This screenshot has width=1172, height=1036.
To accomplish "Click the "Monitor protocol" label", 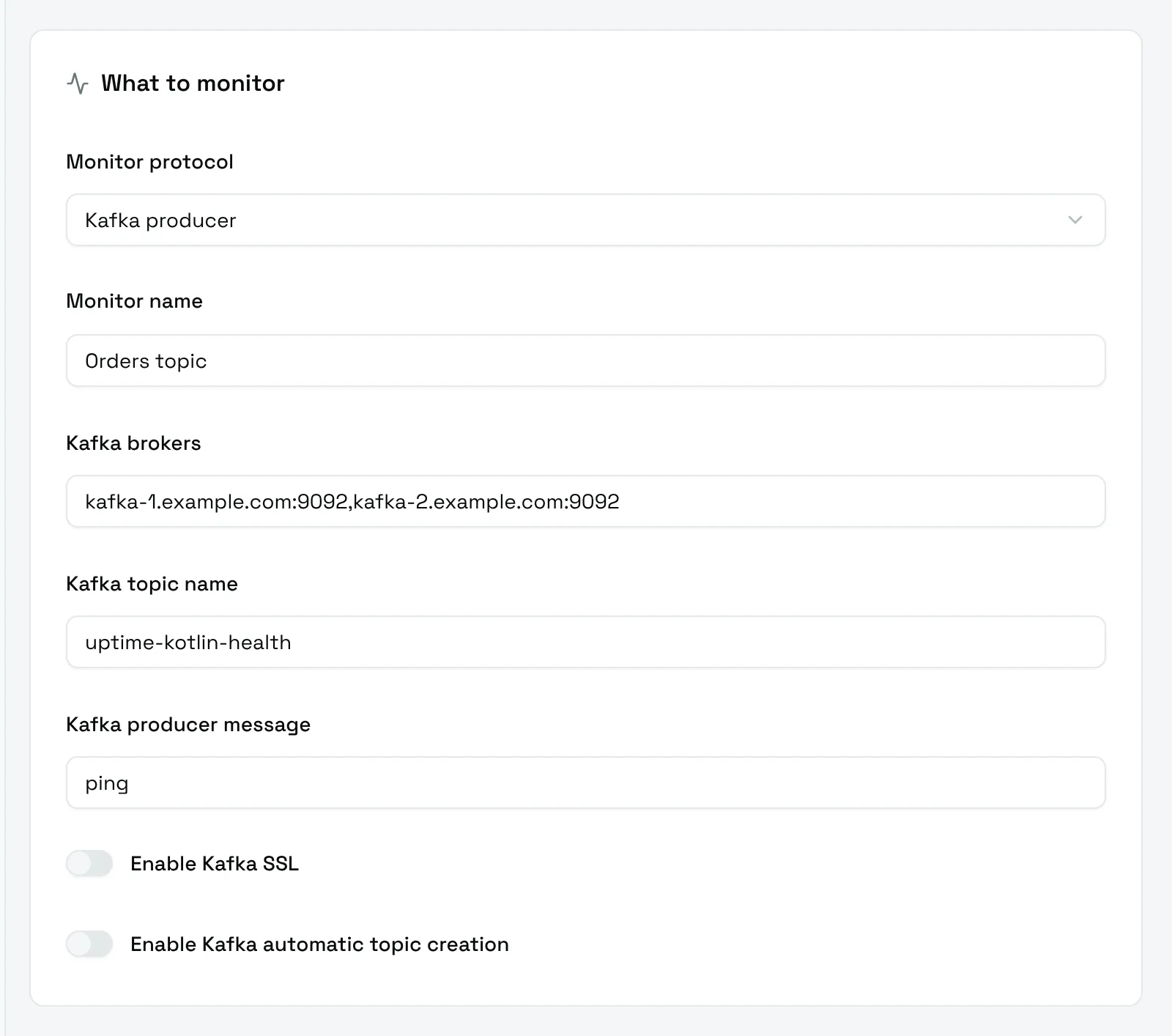I will 149,162.
